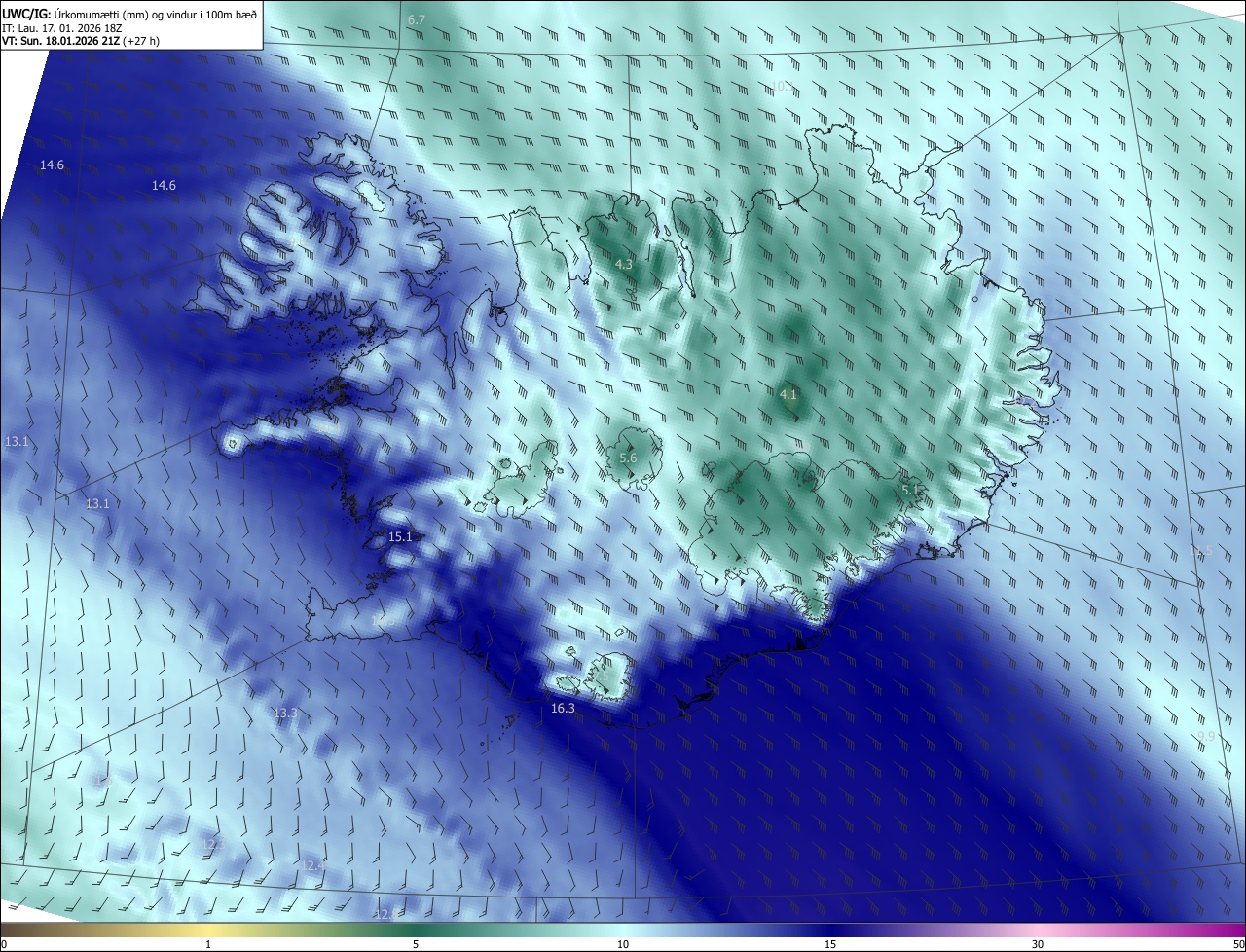
Task: Click the 5 tick label on the color scale
Action: pos(416,944)
